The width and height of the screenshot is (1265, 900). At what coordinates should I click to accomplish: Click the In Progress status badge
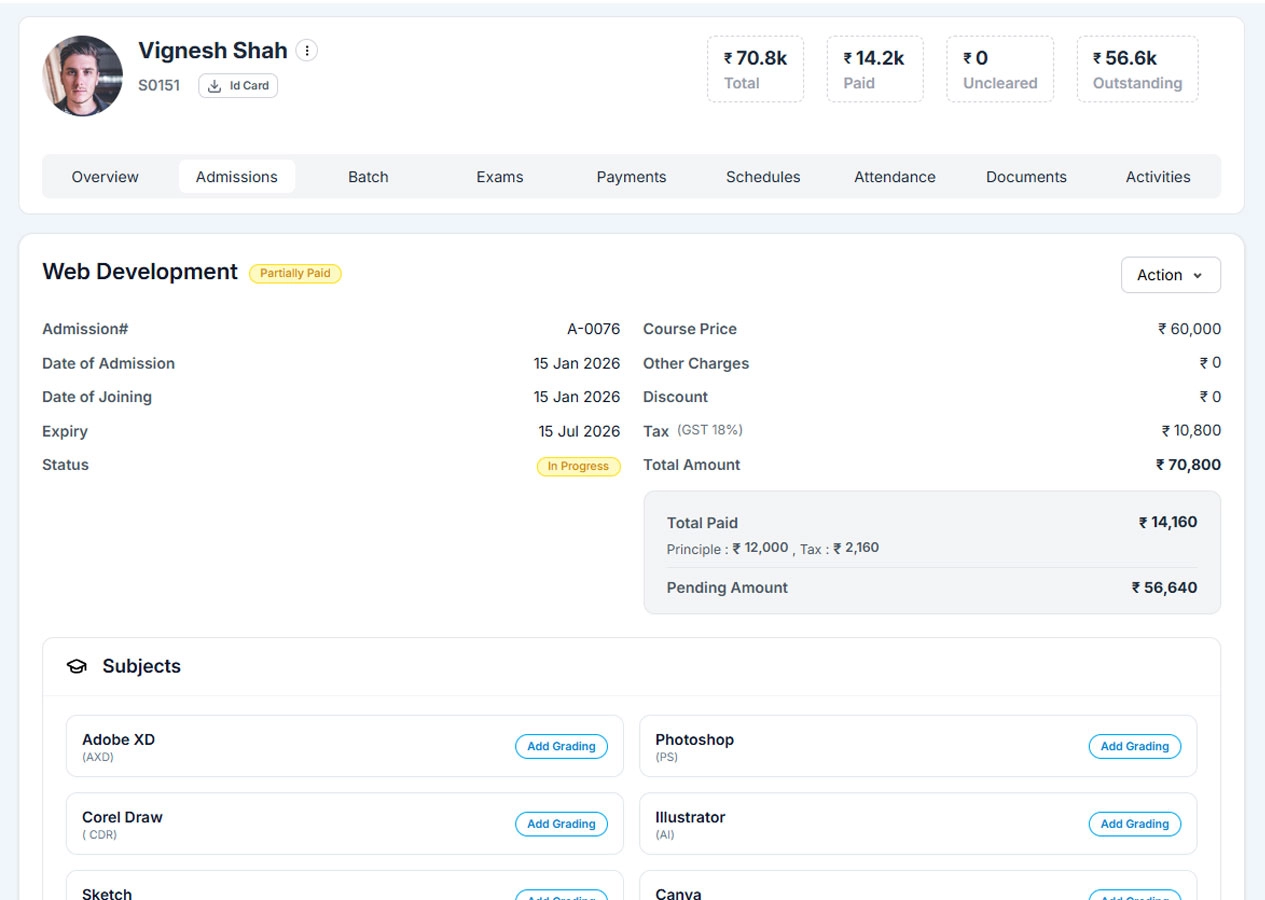(578, 466)
